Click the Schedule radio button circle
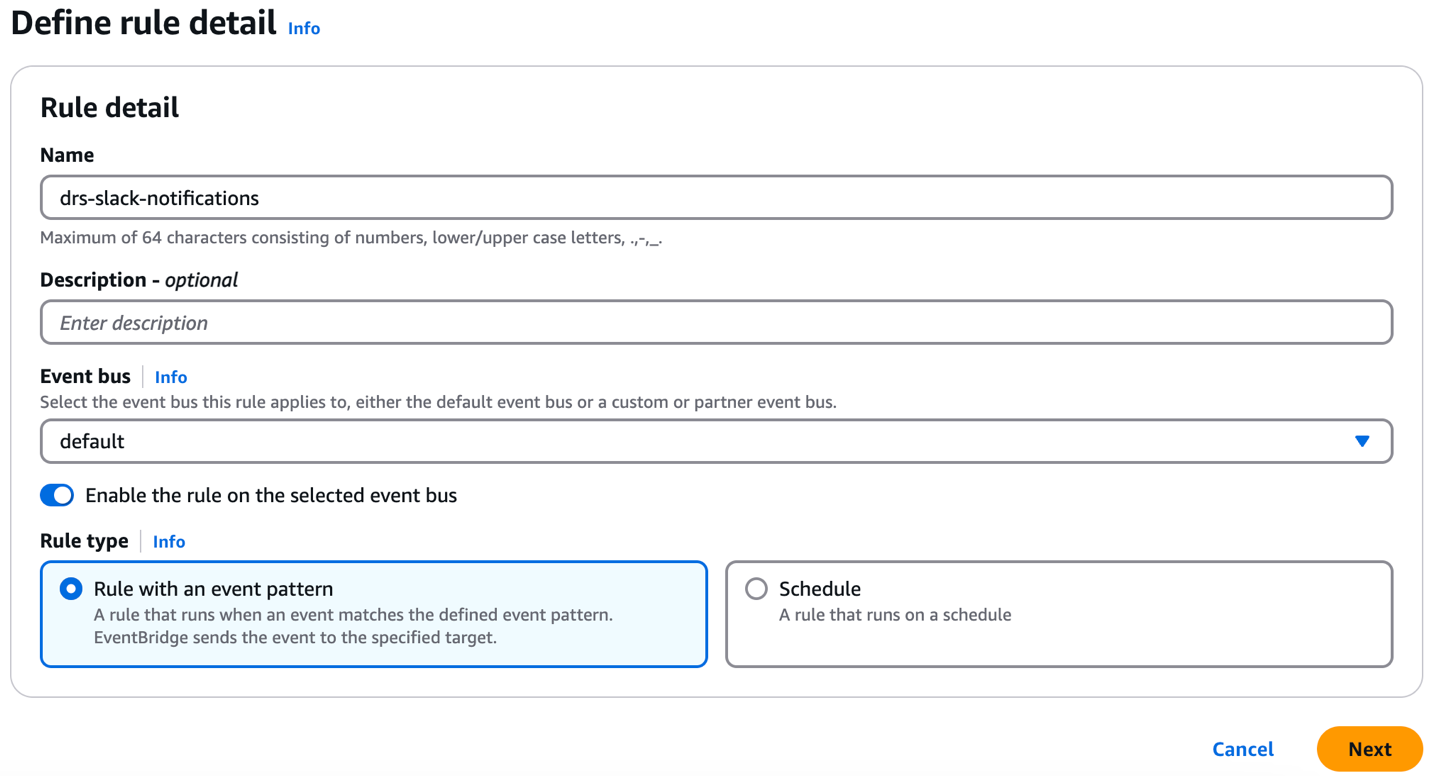This screenshot has width=1432, height=776. click(x=756, y=588)
